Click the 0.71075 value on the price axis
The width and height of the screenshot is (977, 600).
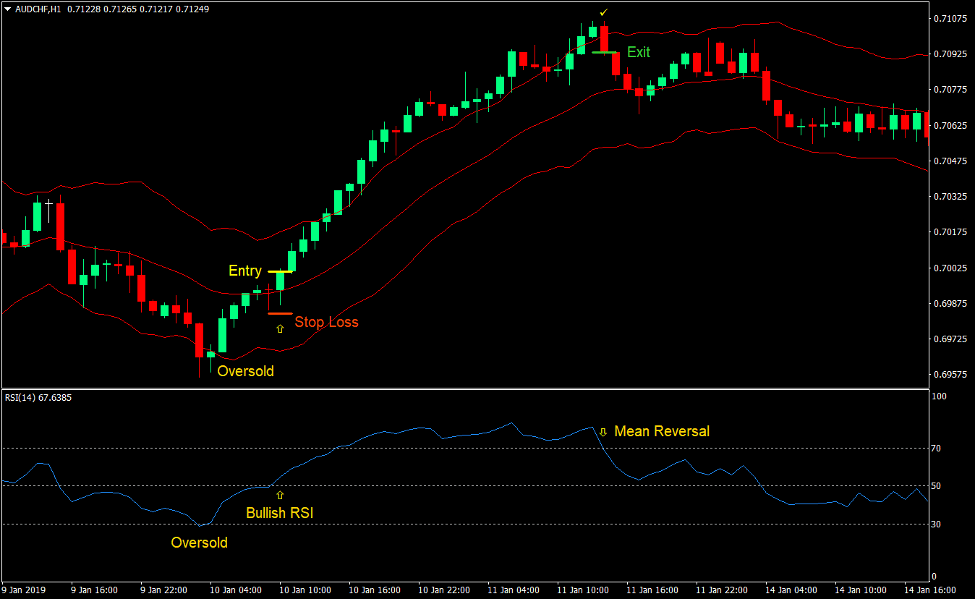pyautogui.click(x=948, y=19)
